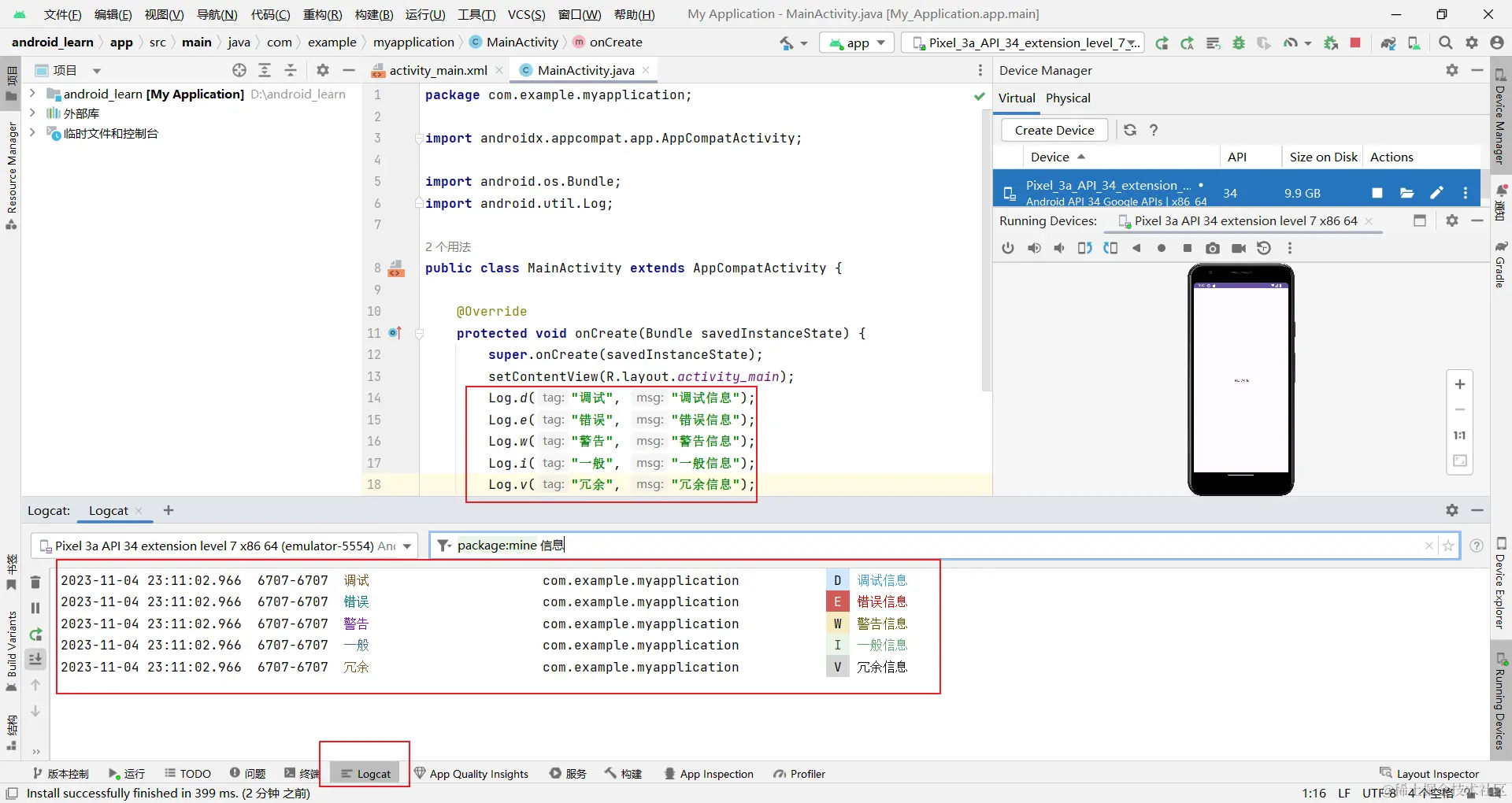Click the Select Opened File target icon

239,70
